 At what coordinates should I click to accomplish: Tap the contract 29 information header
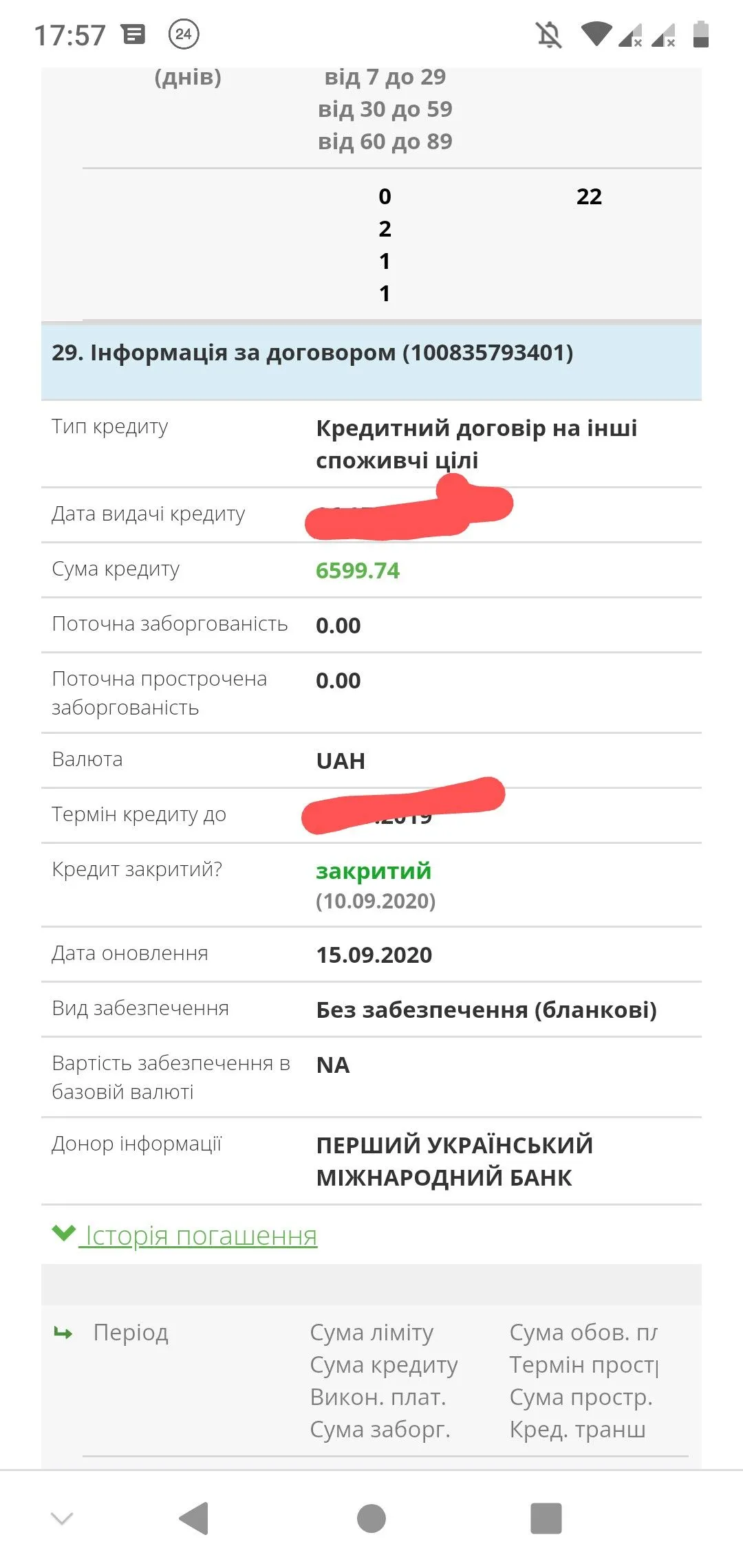(312, 353)
